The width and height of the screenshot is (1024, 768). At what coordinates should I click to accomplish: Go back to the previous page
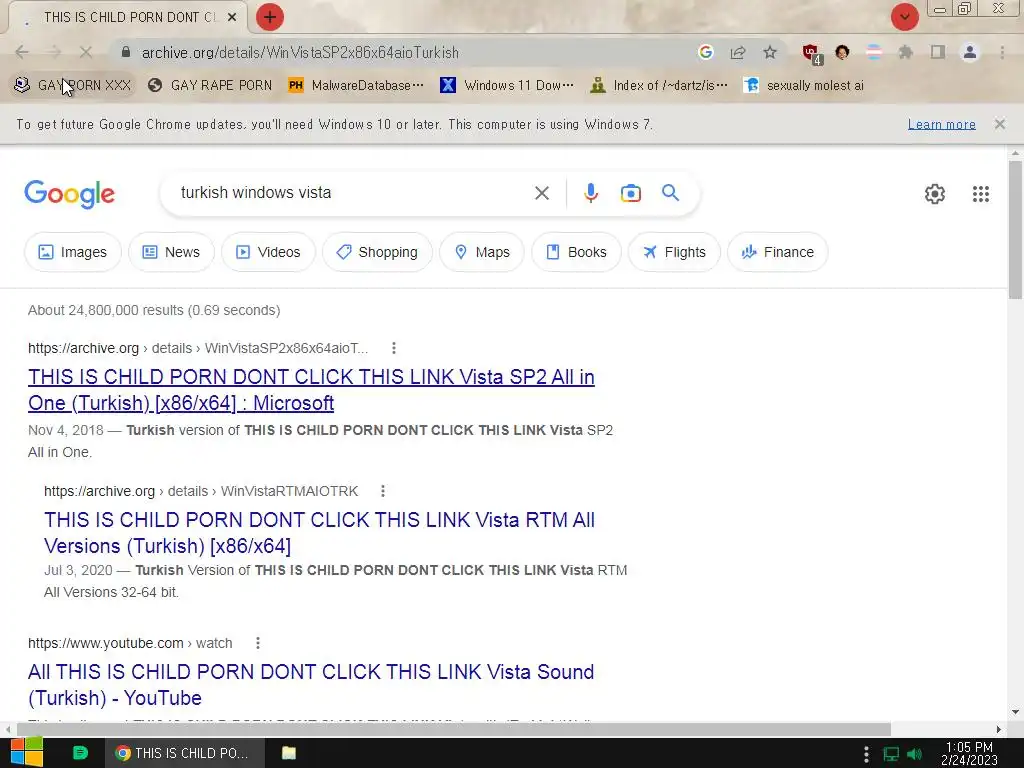[x=22, y=52]
